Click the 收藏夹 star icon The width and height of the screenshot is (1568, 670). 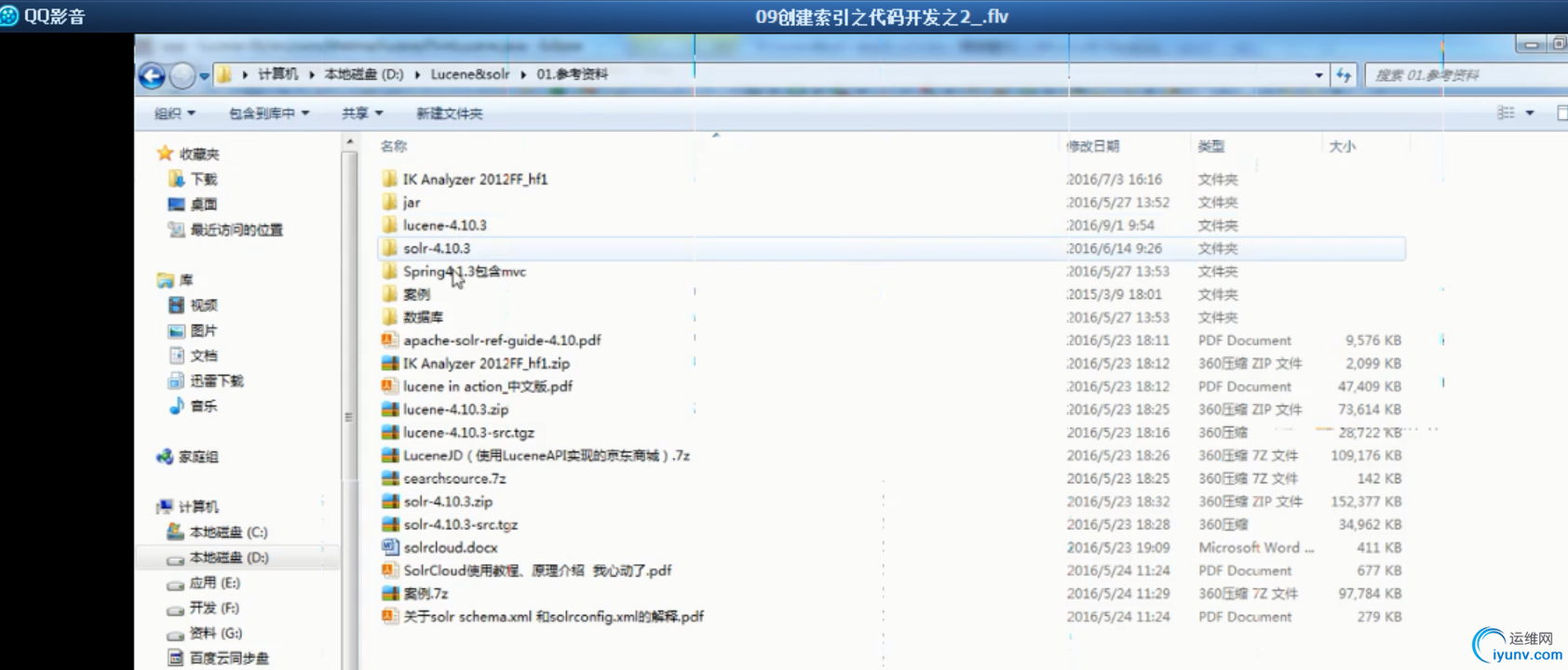click(x=165, y=153)
